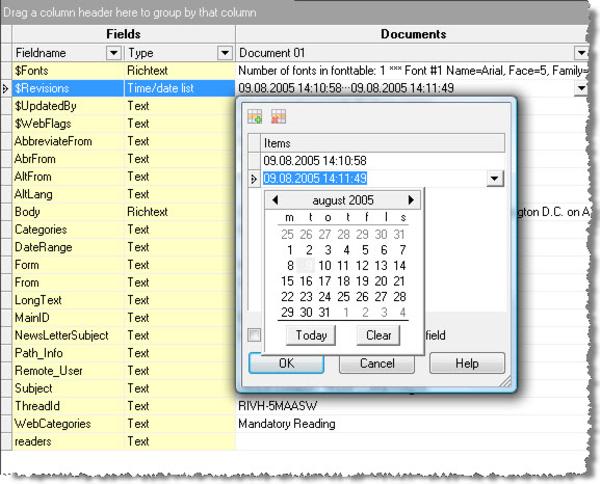
Task: Click the august 2005 month title
Action: point(343,200)
